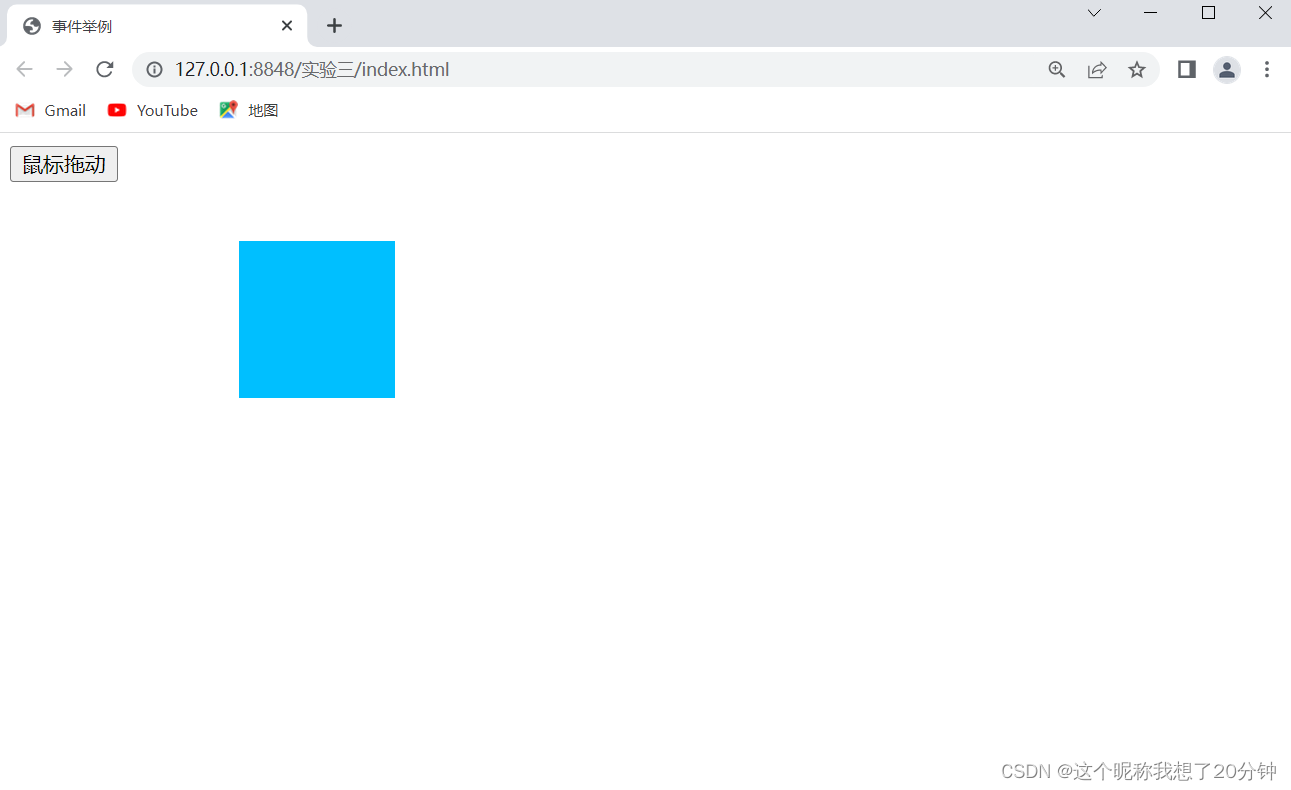Minimize the browser window

coord(1150,13)
